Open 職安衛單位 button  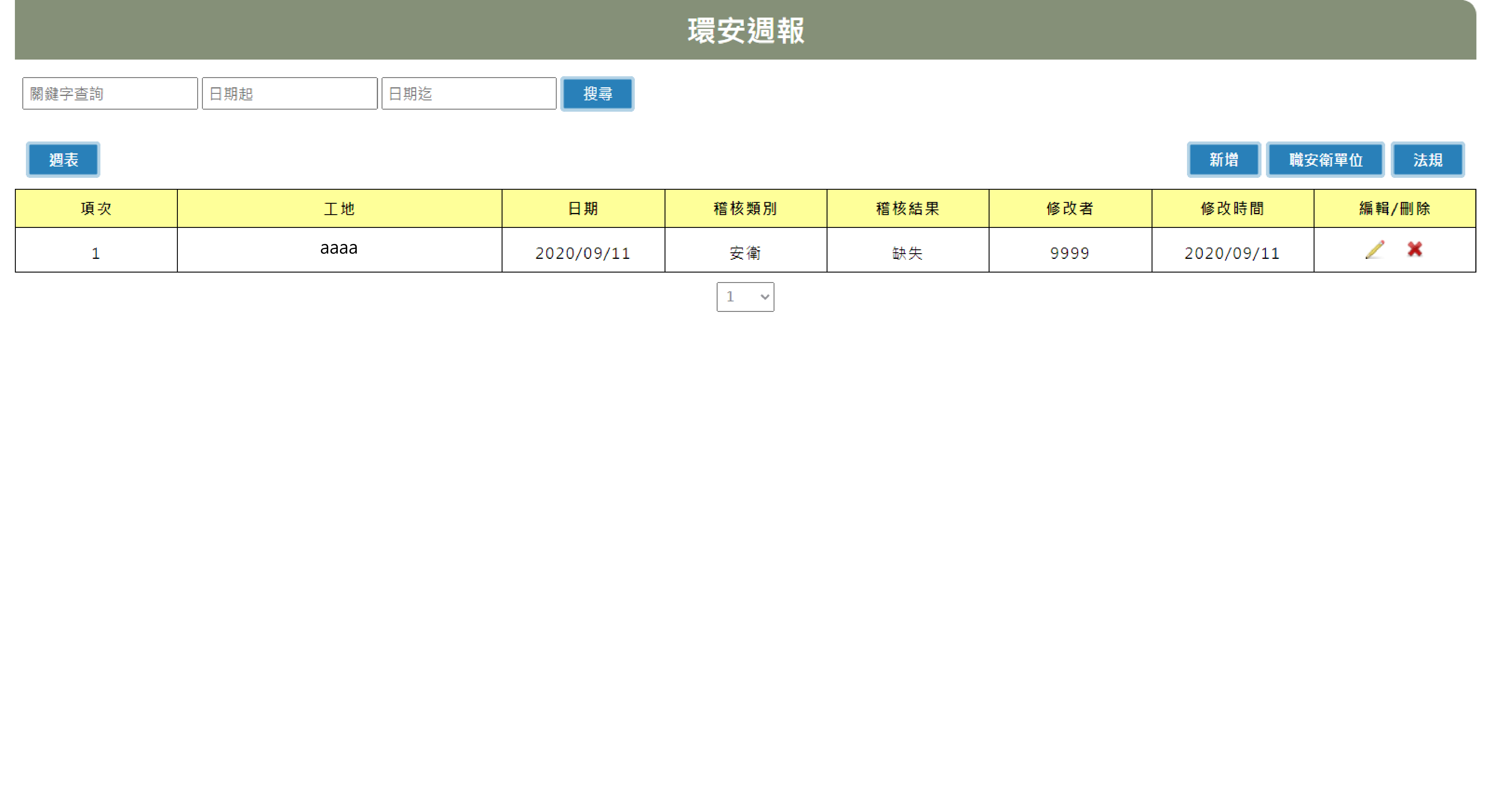pos(1325,159)
